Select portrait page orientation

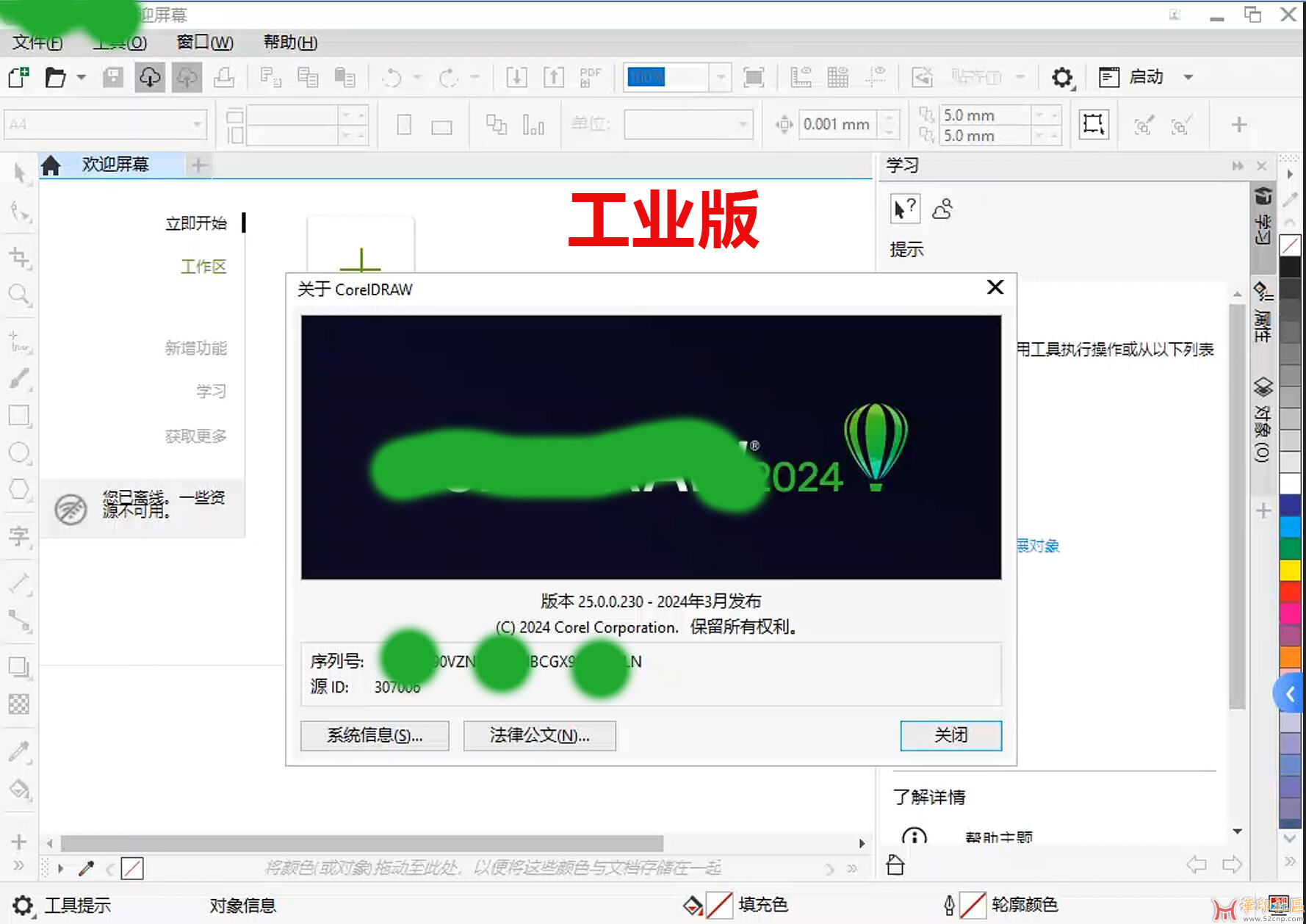click(404, 125)
